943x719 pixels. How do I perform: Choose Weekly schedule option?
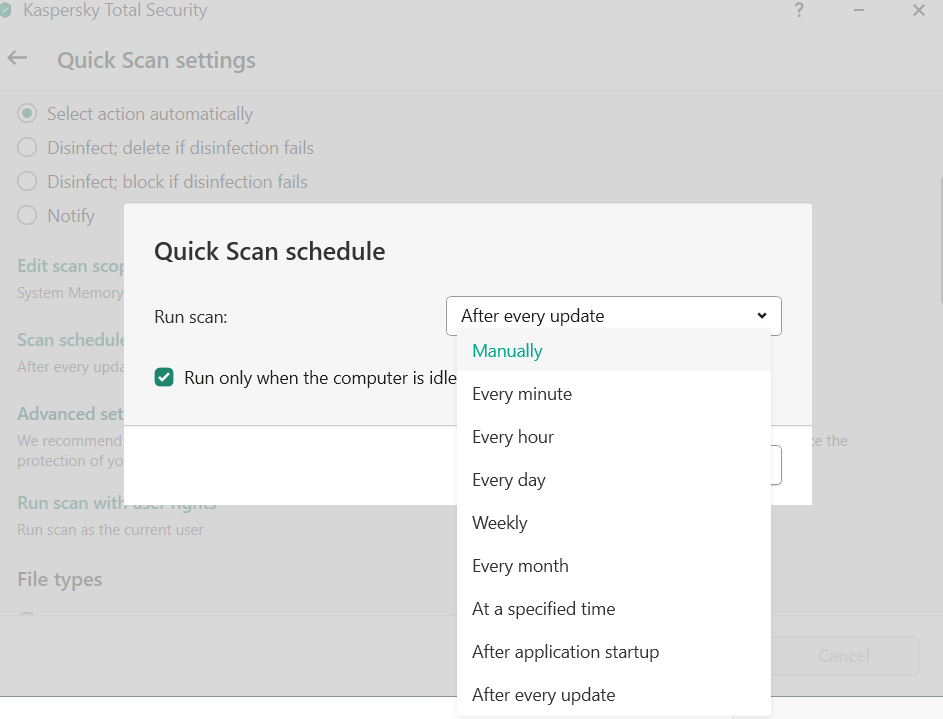coord(613,522)
